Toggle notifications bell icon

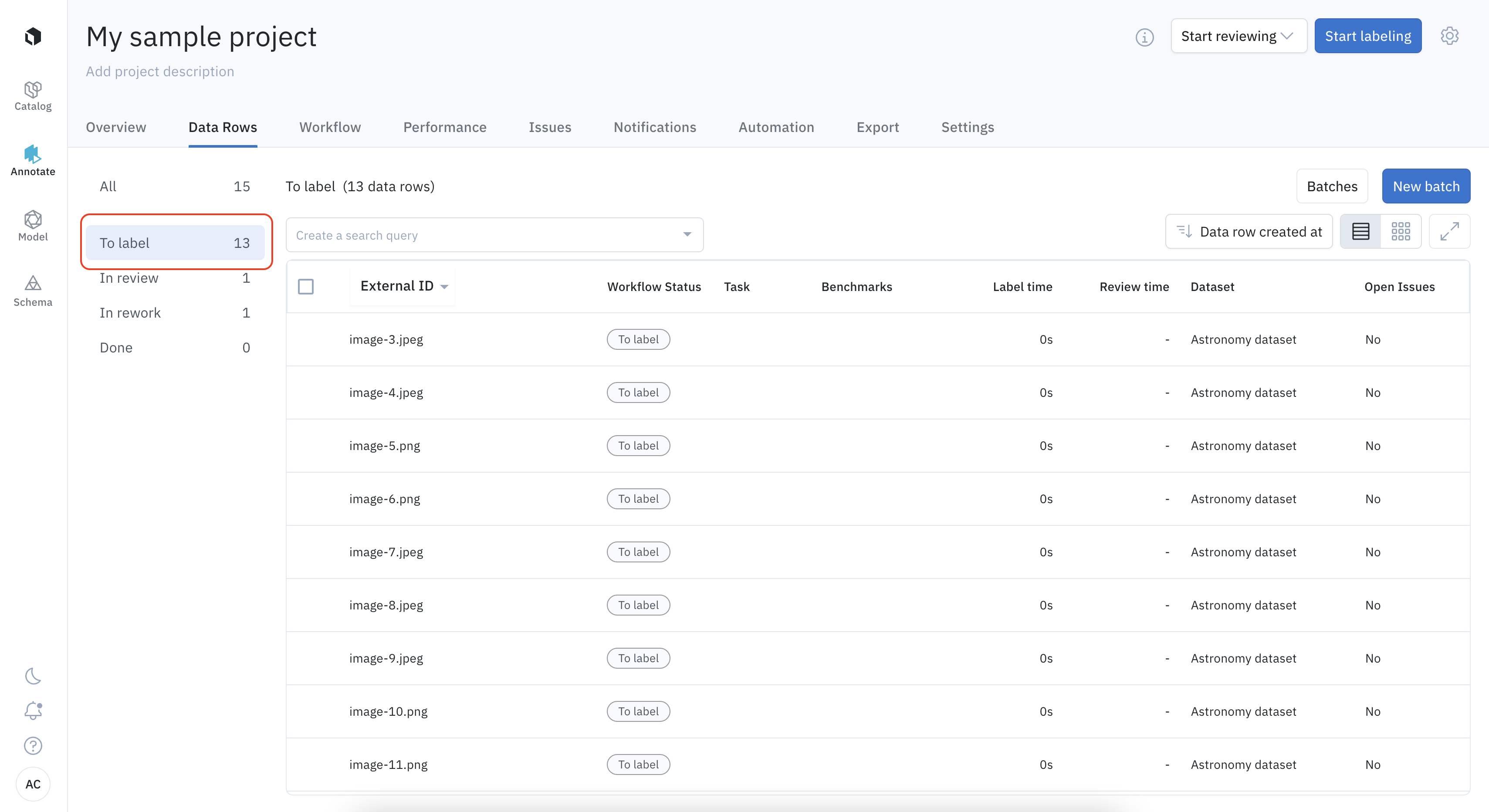34,710
